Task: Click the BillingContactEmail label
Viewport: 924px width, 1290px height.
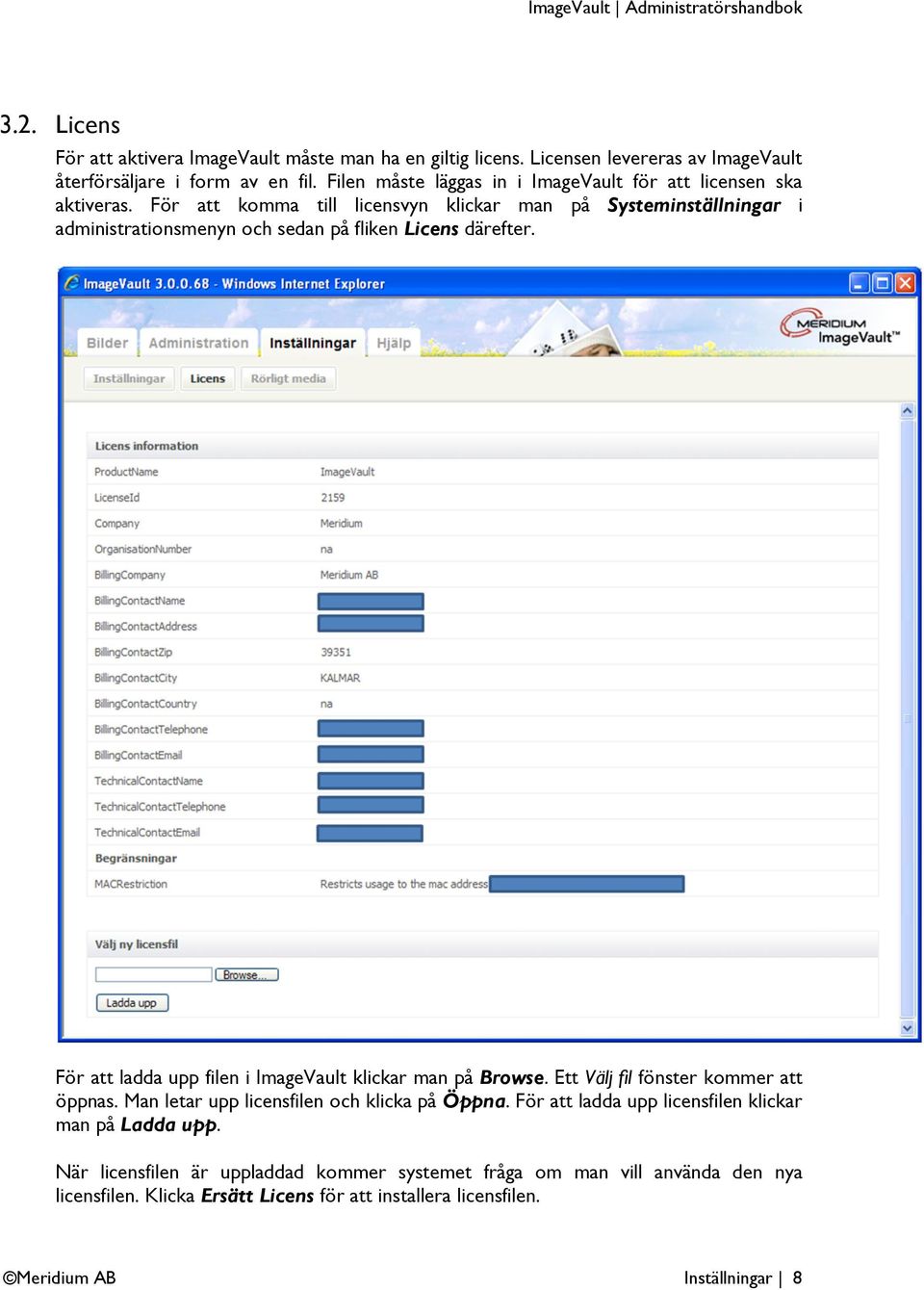Action: point(138,756)
